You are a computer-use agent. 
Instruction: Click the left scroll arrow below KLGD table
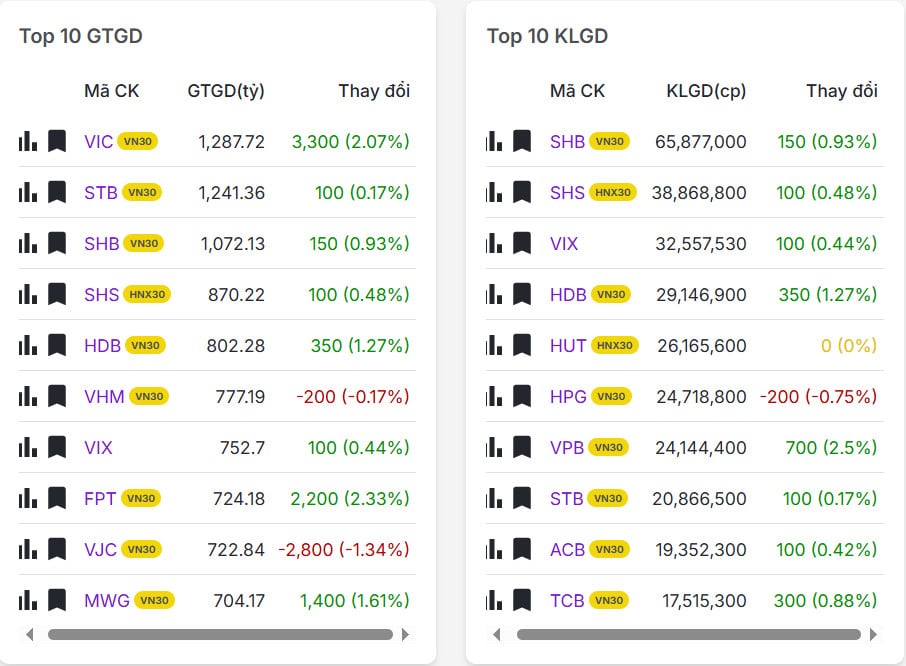[497, 634]
